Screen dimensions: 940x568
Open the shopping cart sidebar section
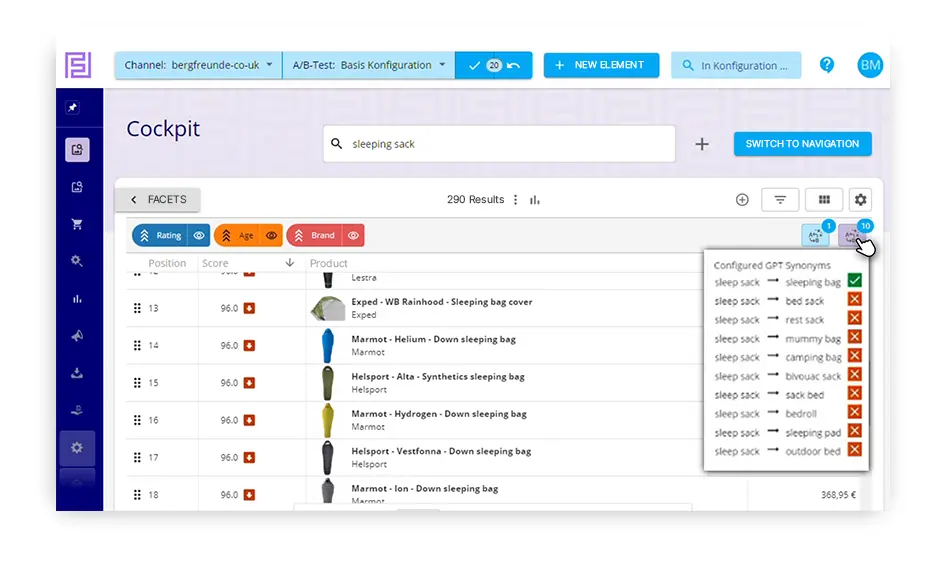tap(77, 224)
